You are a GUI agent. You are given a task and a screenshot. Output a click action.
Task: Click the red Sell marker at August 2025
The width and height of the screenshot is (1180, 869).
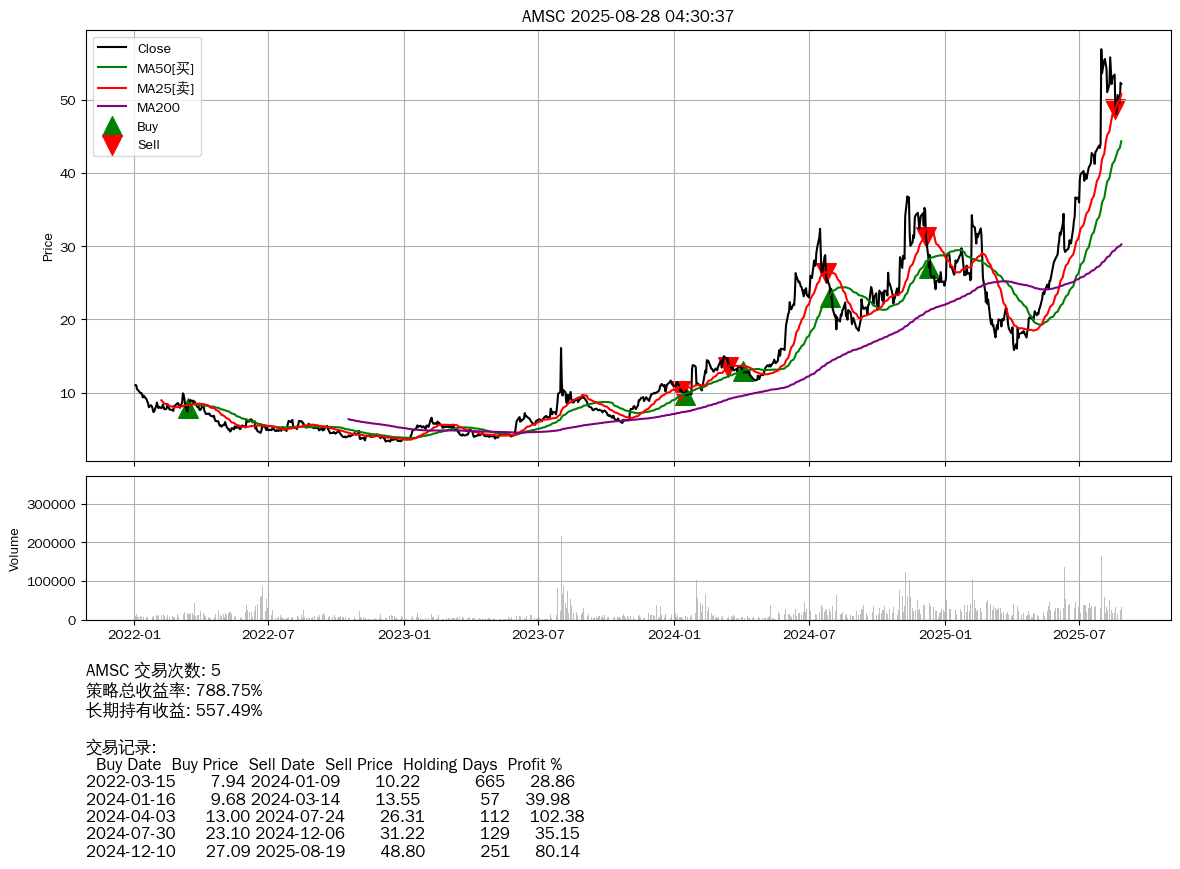1116,108
